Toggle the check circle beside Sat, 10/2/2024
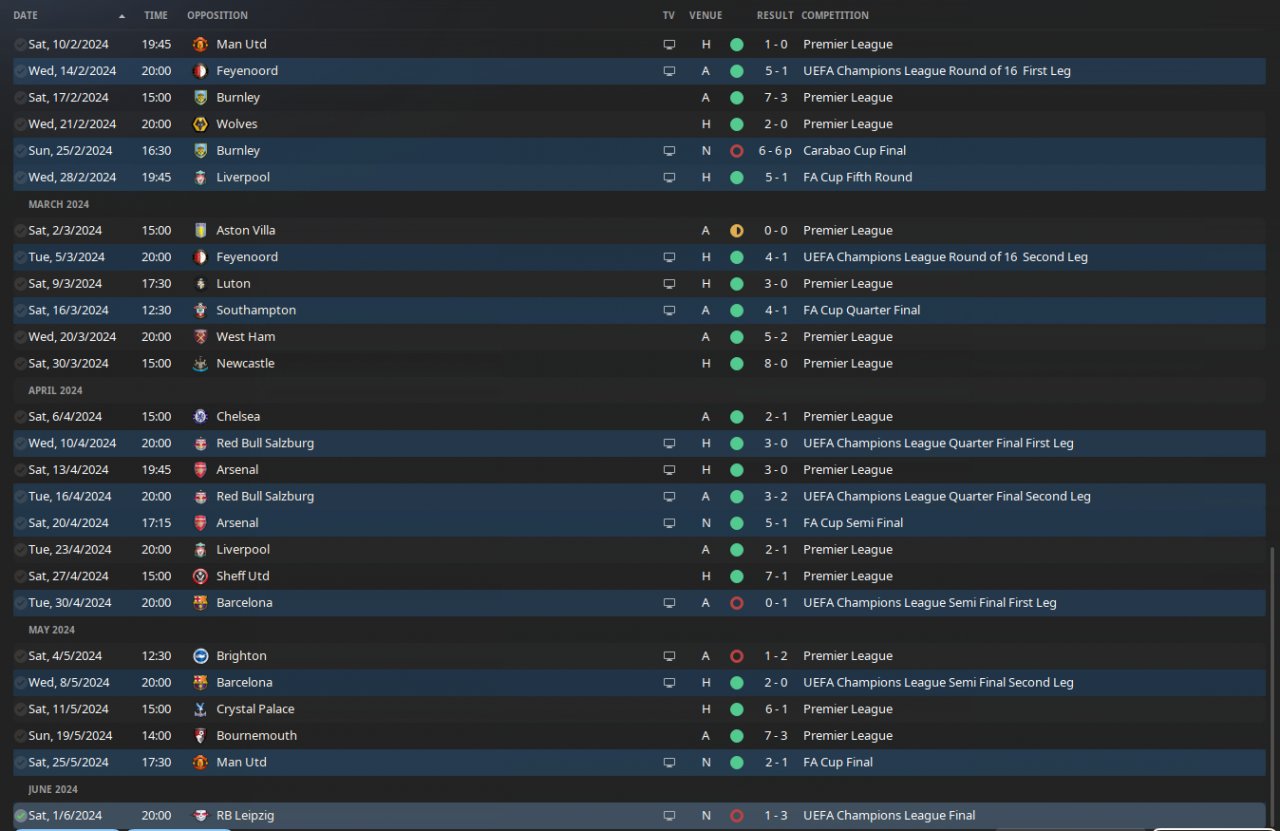Viewport: 1280px width, 831px height. click(x=21, y=45)
